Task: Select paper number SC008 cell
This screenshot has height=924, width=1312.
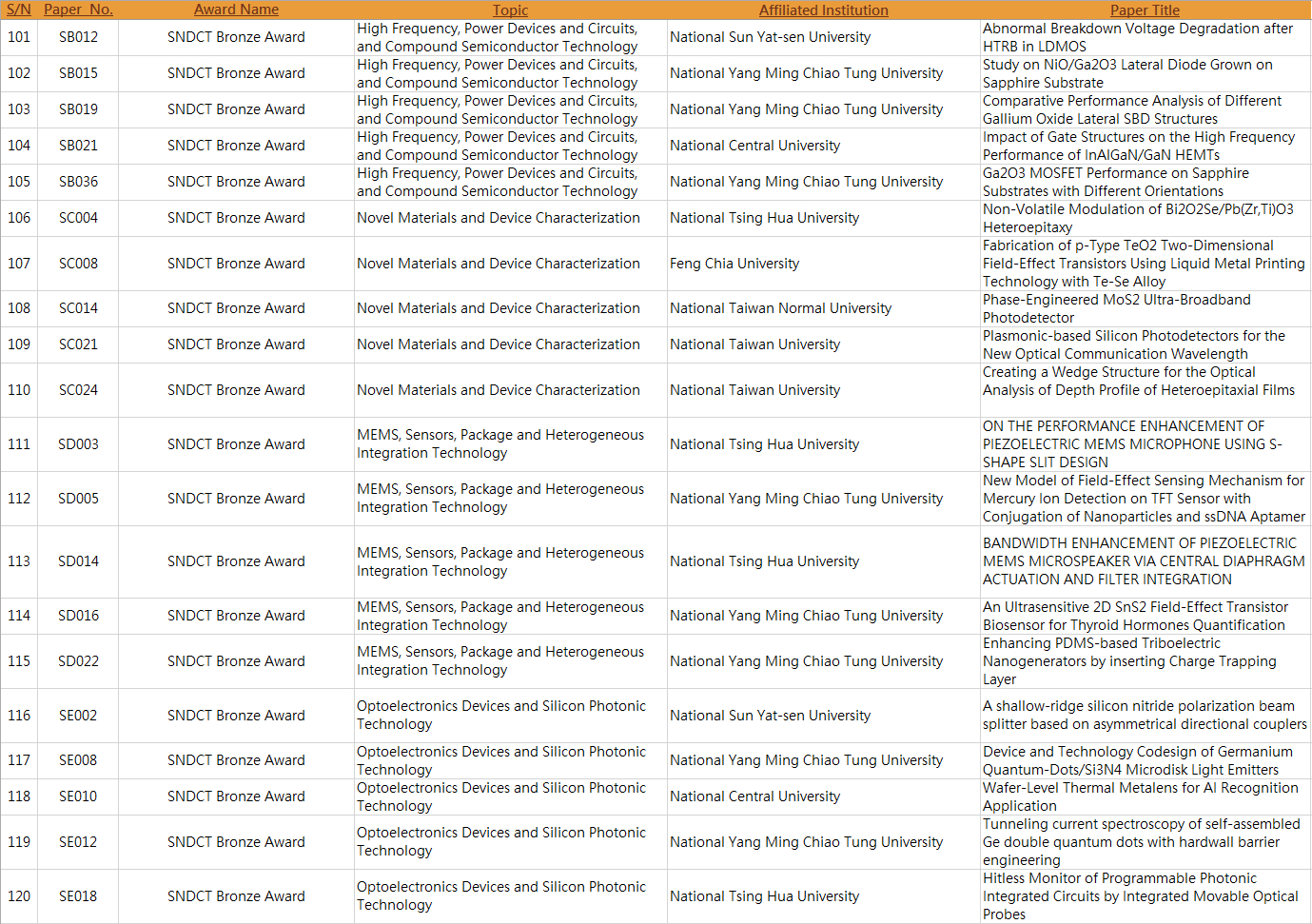Action: (x=78, y=264)
